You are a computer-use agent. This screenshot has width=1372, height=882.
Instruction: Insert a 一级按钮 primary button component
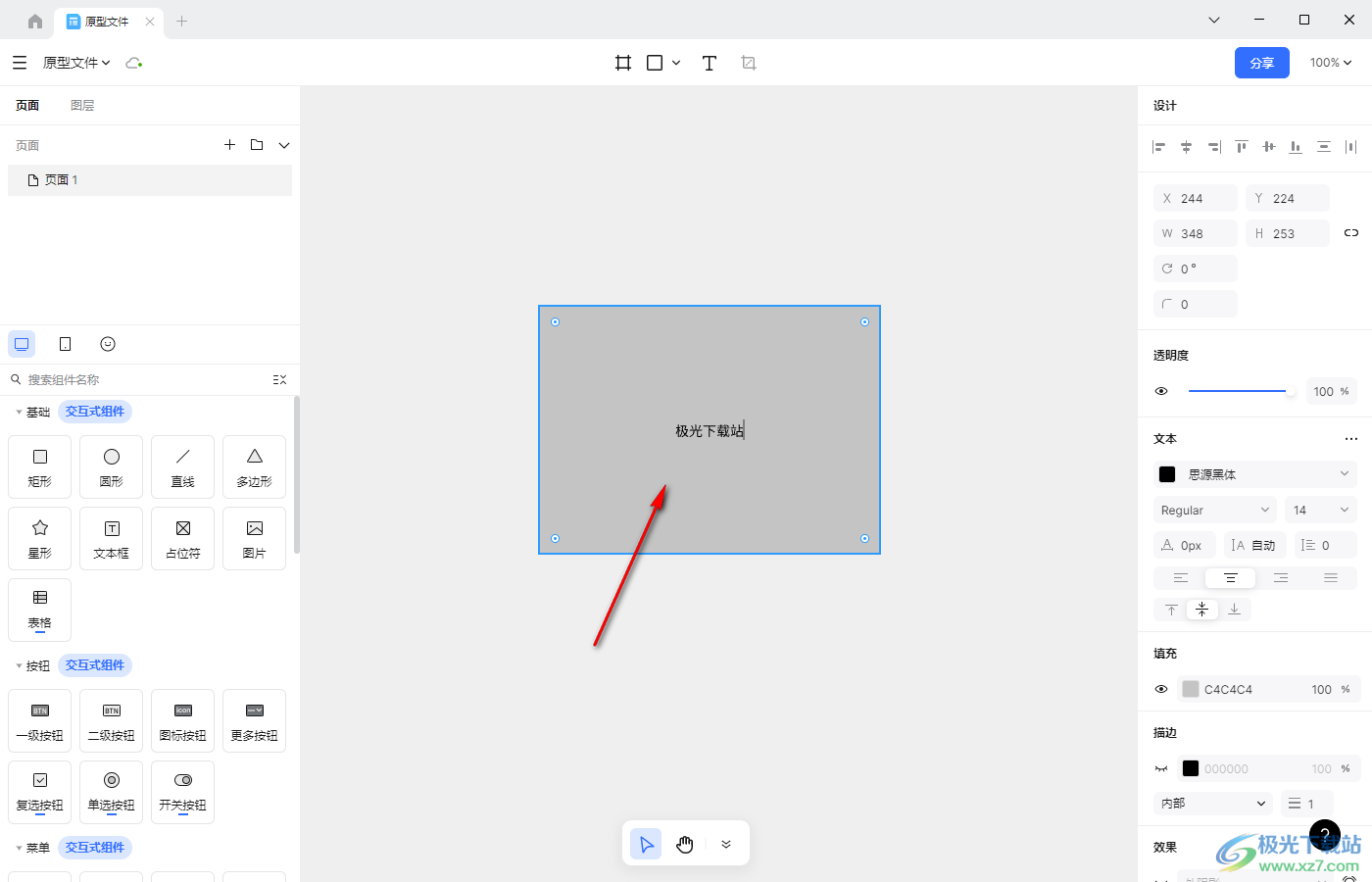coord(40,720)
